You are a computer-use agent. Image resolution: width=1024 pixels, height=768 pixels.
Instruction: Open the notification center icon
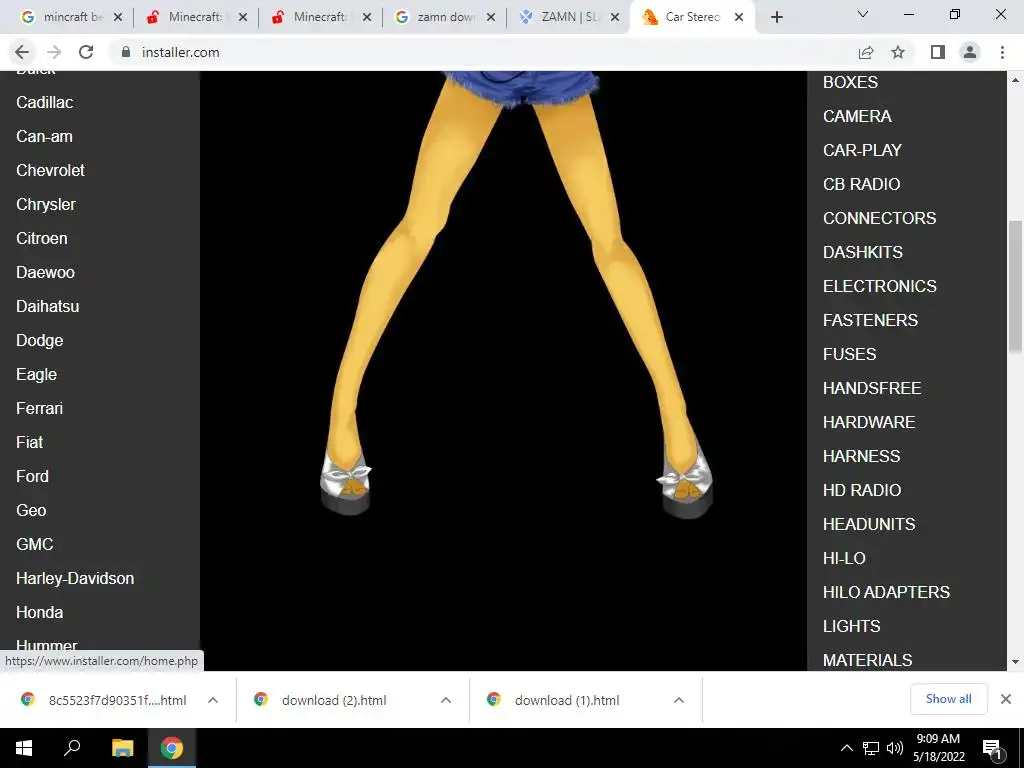pos(992,749)
